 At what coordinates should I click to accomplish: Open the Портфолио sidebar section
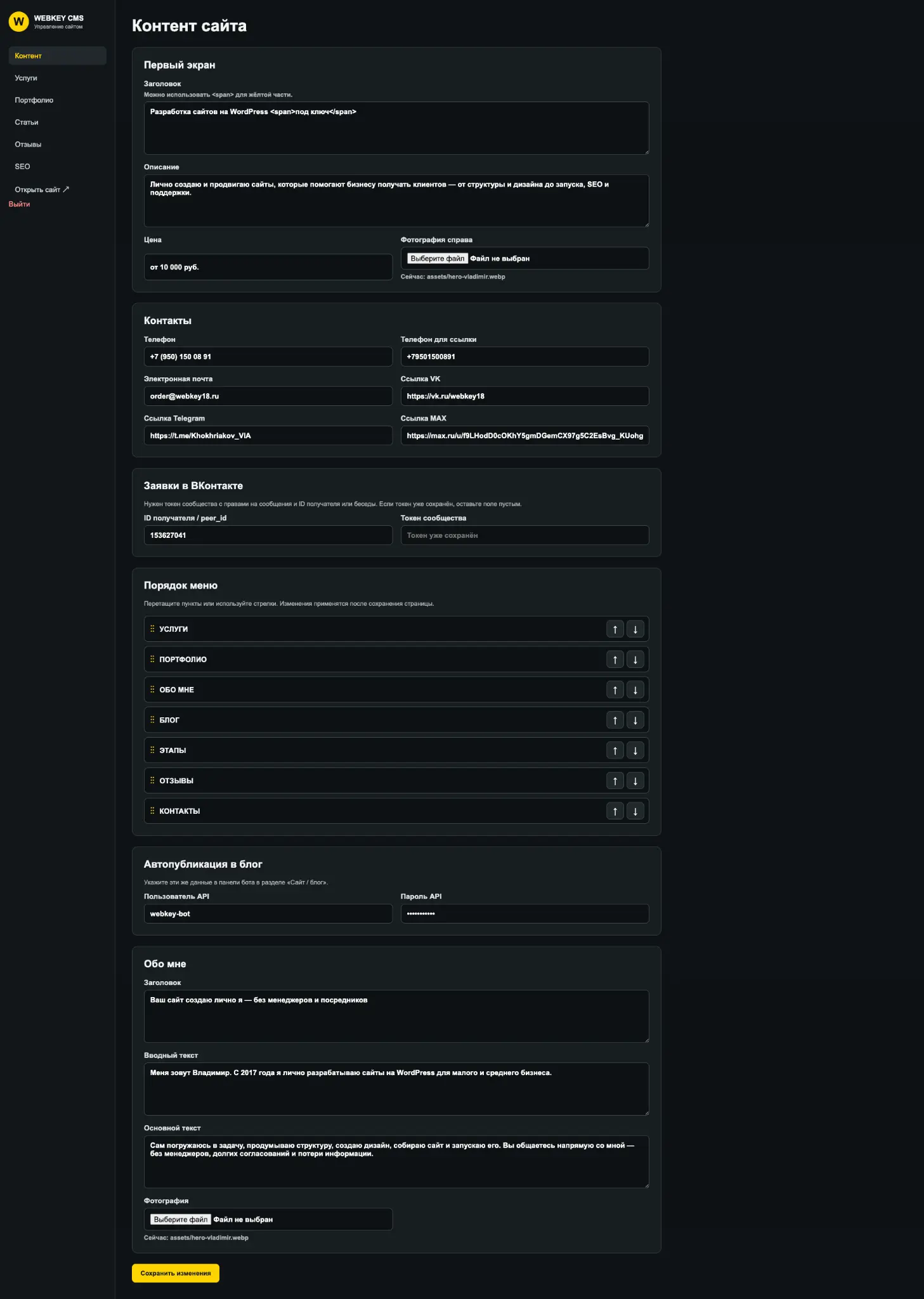coord(58,100)
